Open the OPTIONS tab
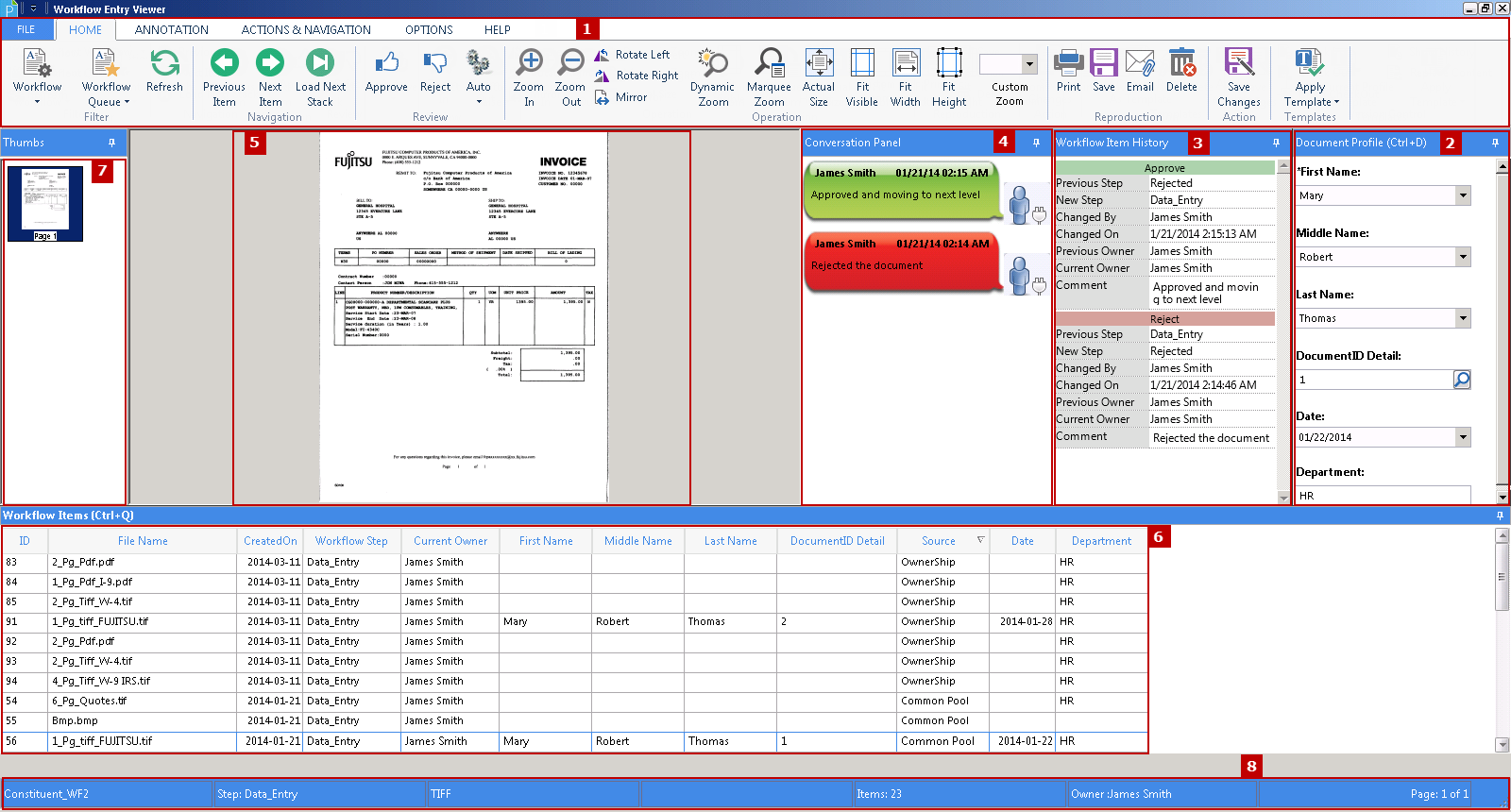The image size is (1511, 812). tap(429, 29)
